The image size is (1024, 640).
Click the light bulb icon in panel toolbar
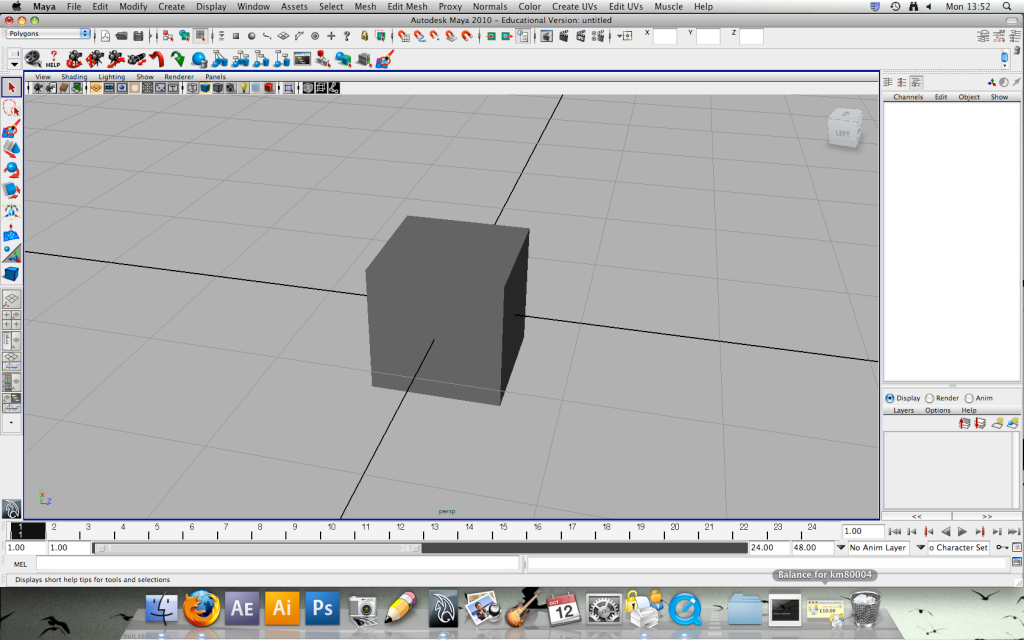coord(243,88)
